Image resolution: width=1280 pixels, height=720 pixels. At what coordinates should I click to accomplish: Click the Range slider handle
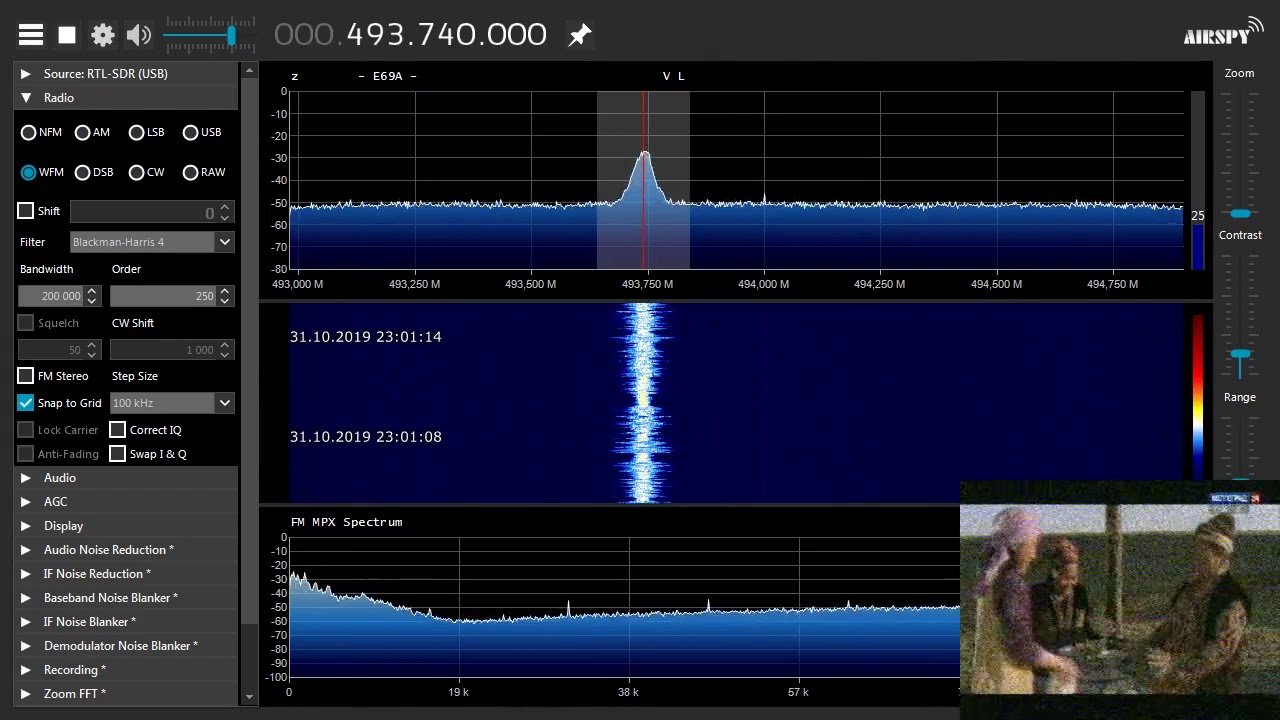[x=1240, y=482]
